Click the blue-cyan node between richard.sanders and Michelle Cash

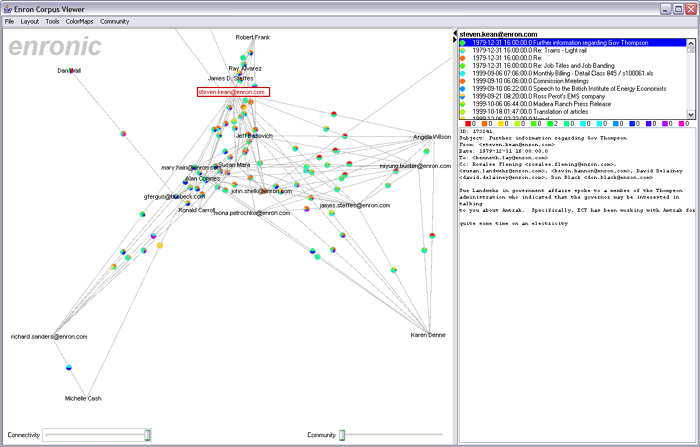tap(69, 368)
